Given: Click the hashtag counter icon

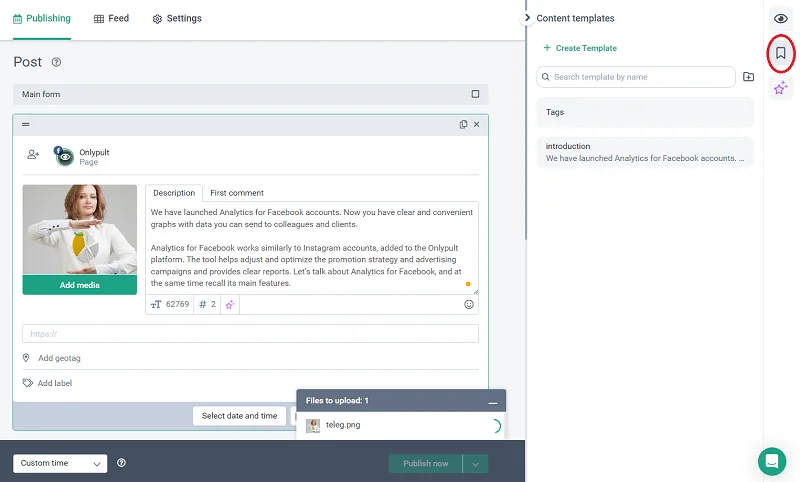Looking at the screenshot, I should tap(203, 304).
